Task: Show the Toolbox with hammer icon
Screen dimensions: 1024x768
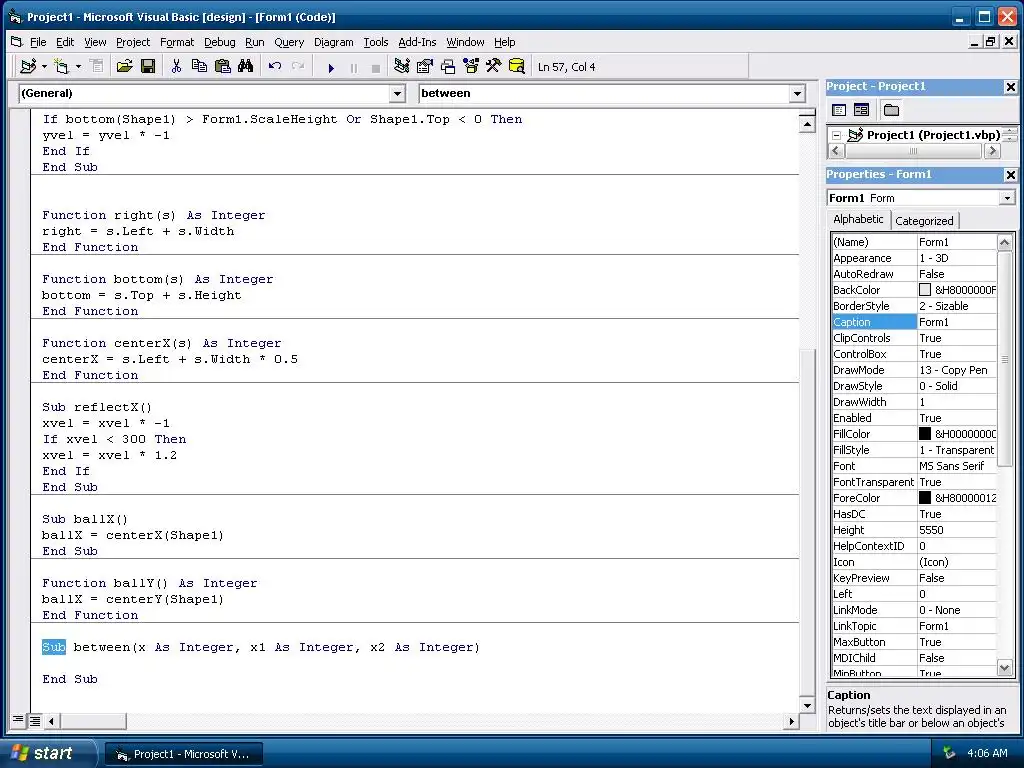Action: click(494, 66)
